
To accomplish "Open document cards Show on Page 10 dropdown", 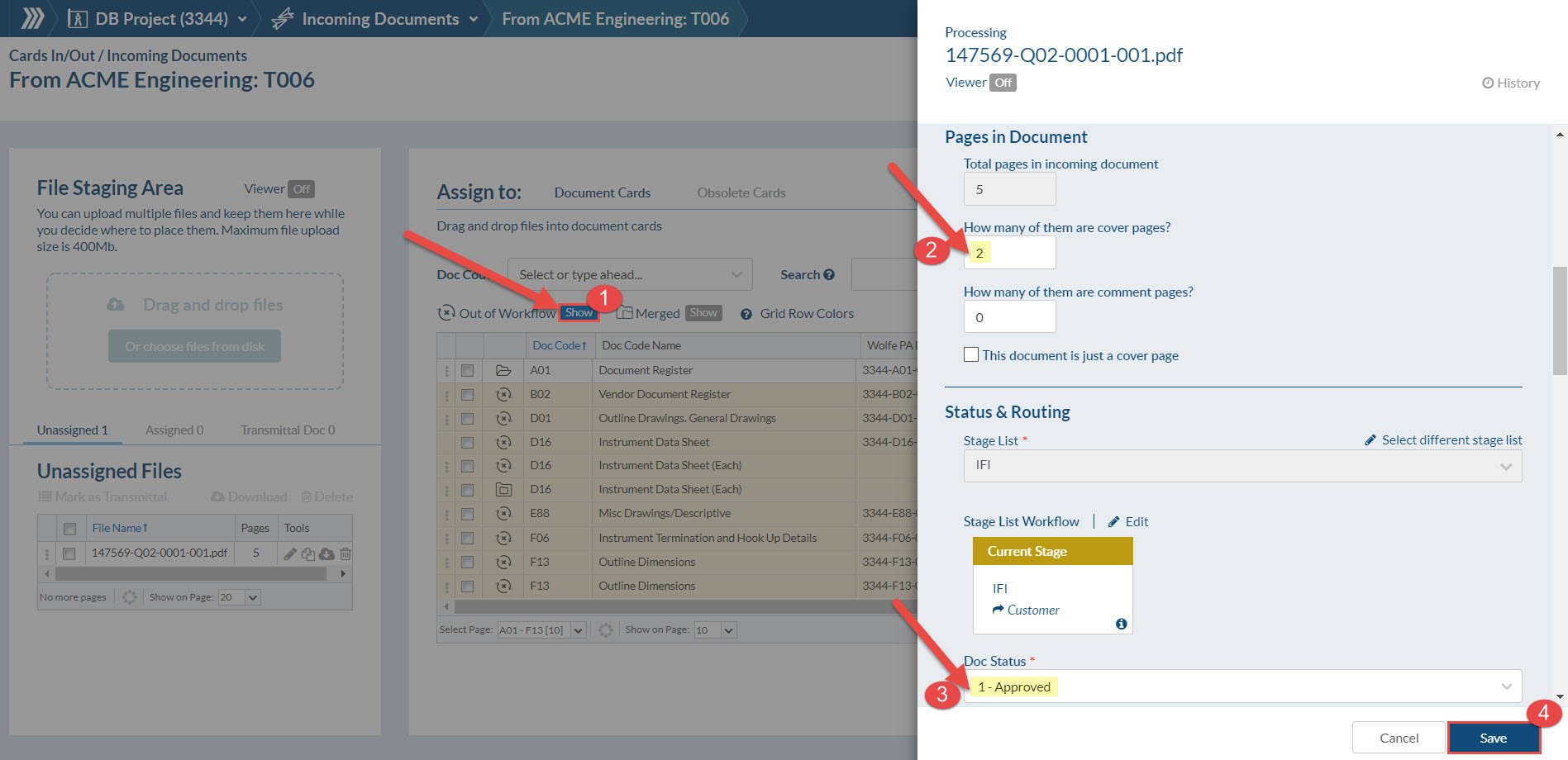I will (715, 630).
